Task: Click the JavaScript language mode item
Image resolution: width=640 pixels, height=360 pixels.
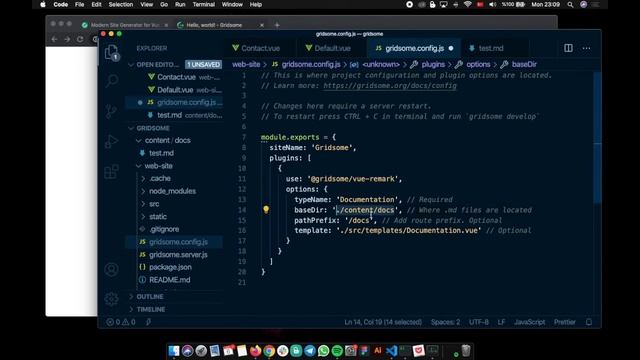Action: 529,322
